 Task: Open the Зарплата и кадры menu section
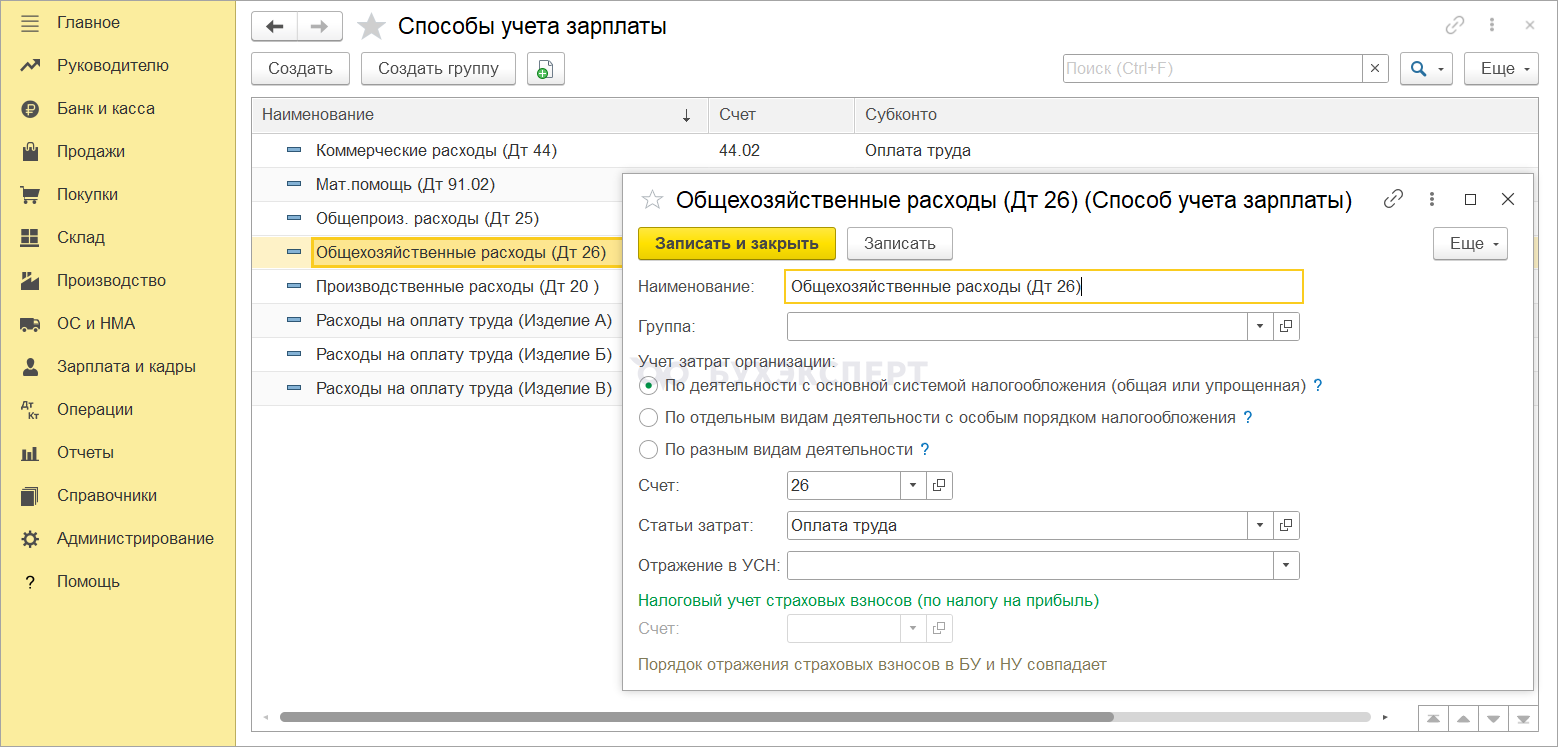click(x=125, y=366)
